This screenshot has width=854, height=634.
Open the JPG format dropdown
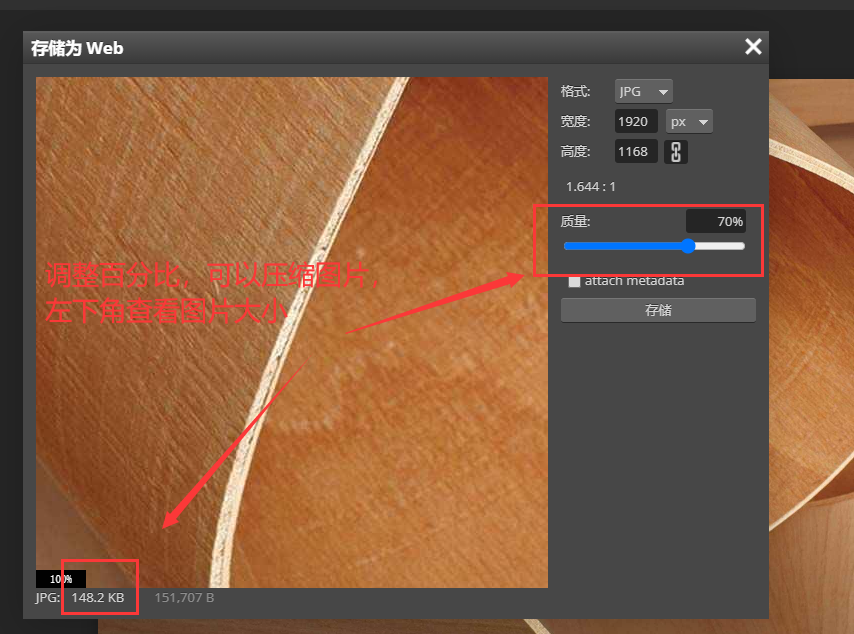pyautogui.click(x=644, y=91)
